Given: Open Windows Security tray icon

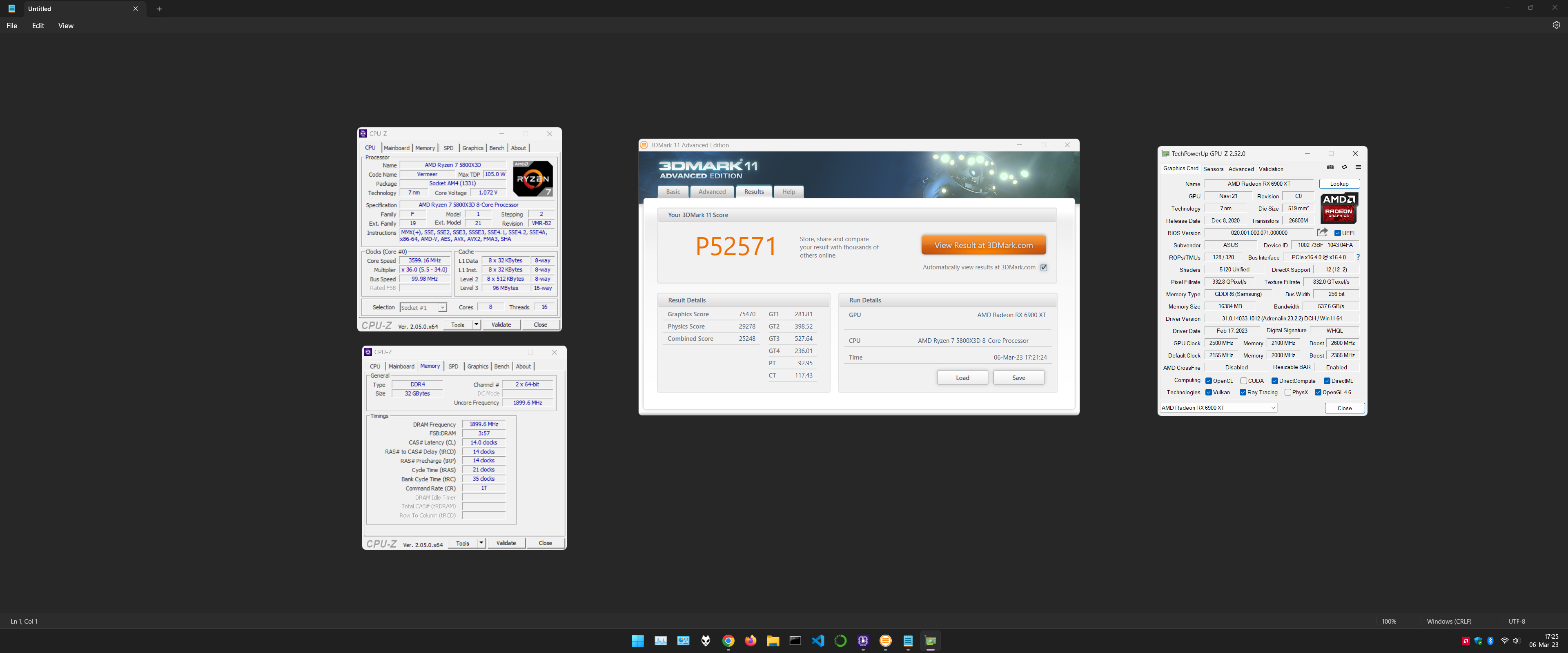Looking at the screenshot, I should click(1478, 640).
